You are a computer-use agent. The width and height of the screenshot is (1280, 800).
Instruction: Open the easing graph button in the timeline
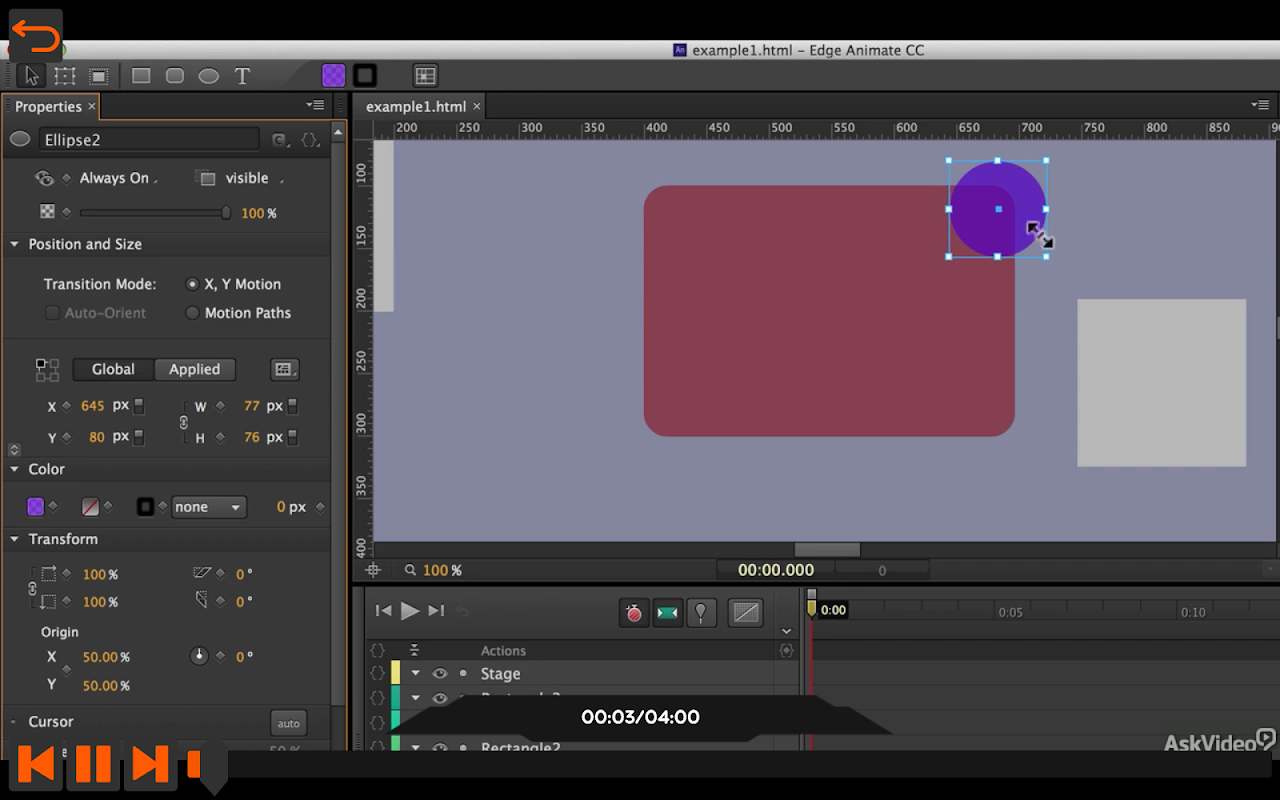pos(745,612)
